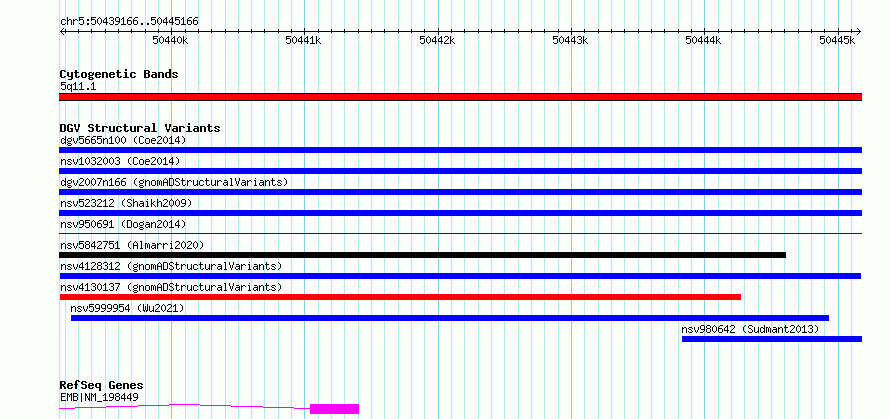Select the nsv5999954 (Wu2021) variant bar
The image size is (890, 419).
450,318
